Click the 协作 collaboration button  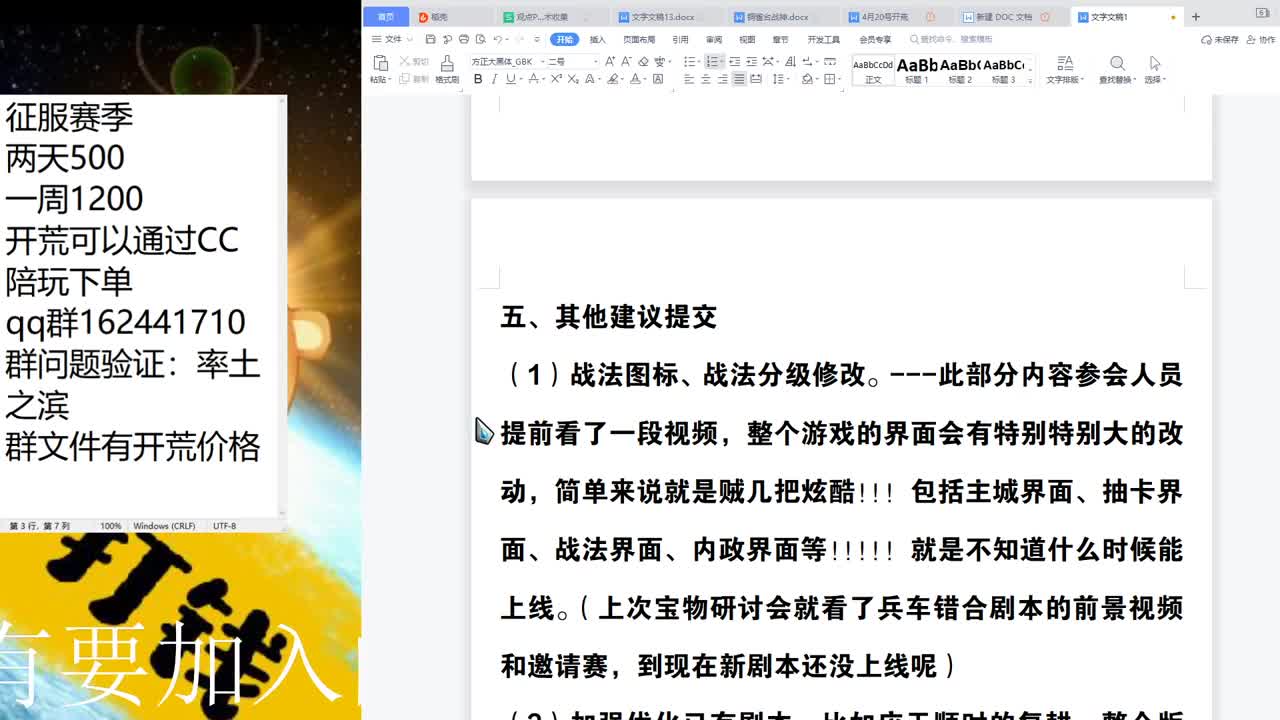click(x=1261, y=39)
